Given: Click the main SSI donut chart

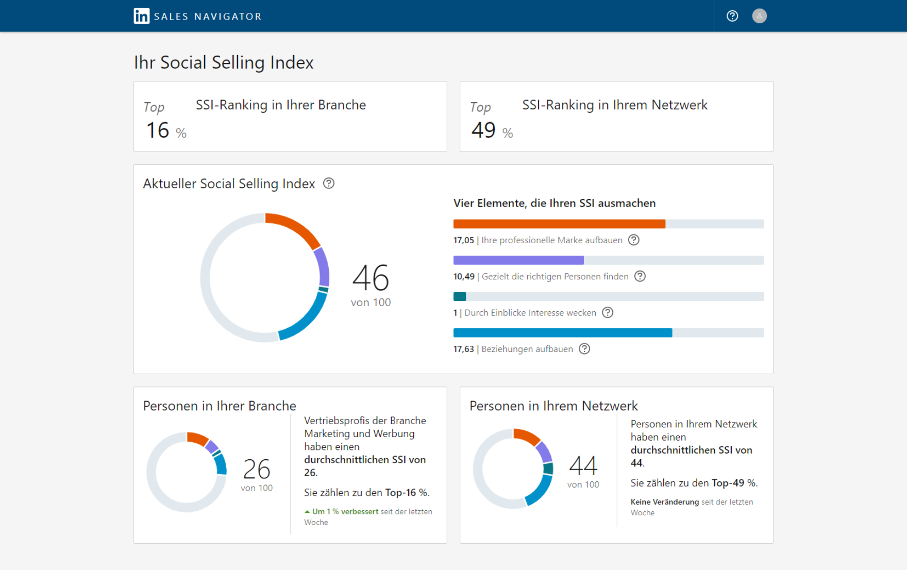Looking at the screenshot, I should click(x=265, y=277).
